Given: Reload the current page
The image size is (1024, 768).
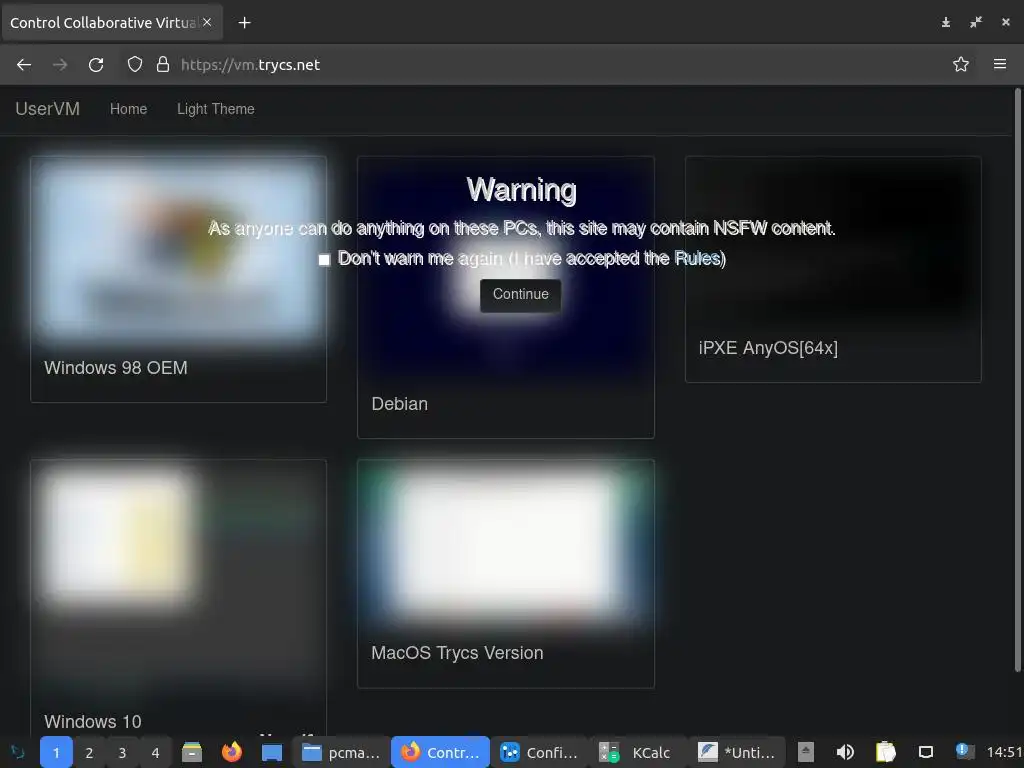Looking at the screenshot, I should pyautogui.click(x=96, y=65).
